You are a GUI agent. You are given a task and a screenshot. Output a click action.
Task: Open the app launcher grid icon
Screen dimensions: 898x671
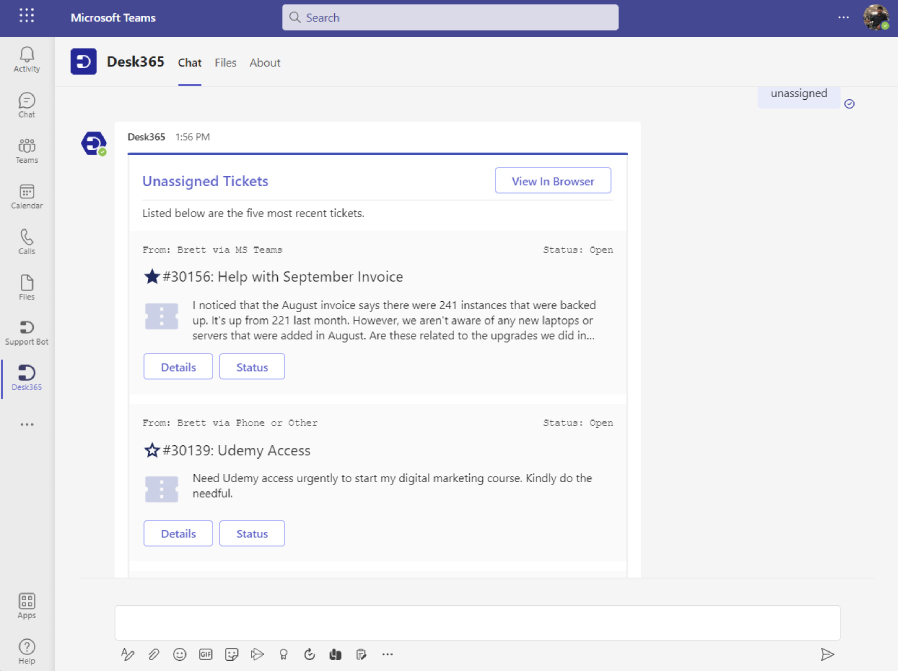(x=27, y=15)
